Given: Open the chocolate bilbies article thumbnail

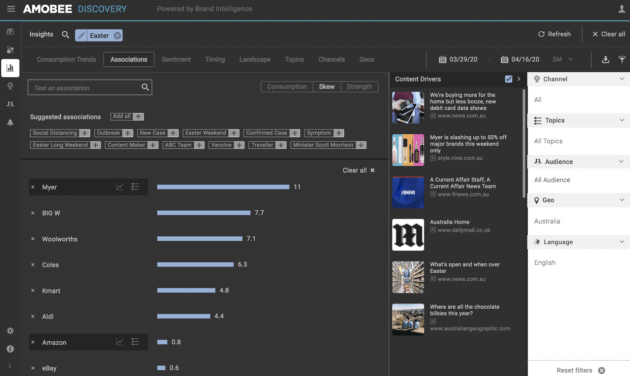Looking at the screenshot, I should (x=408, y=319).
